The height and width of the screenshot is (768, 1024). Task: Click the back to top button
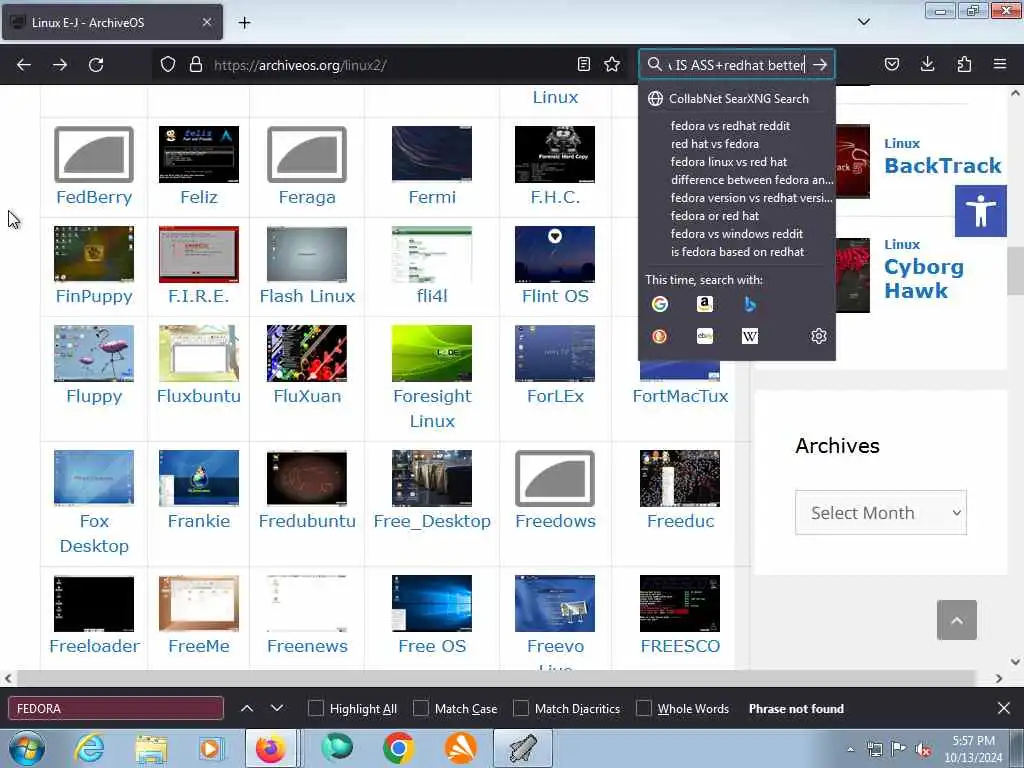point(957,620)
